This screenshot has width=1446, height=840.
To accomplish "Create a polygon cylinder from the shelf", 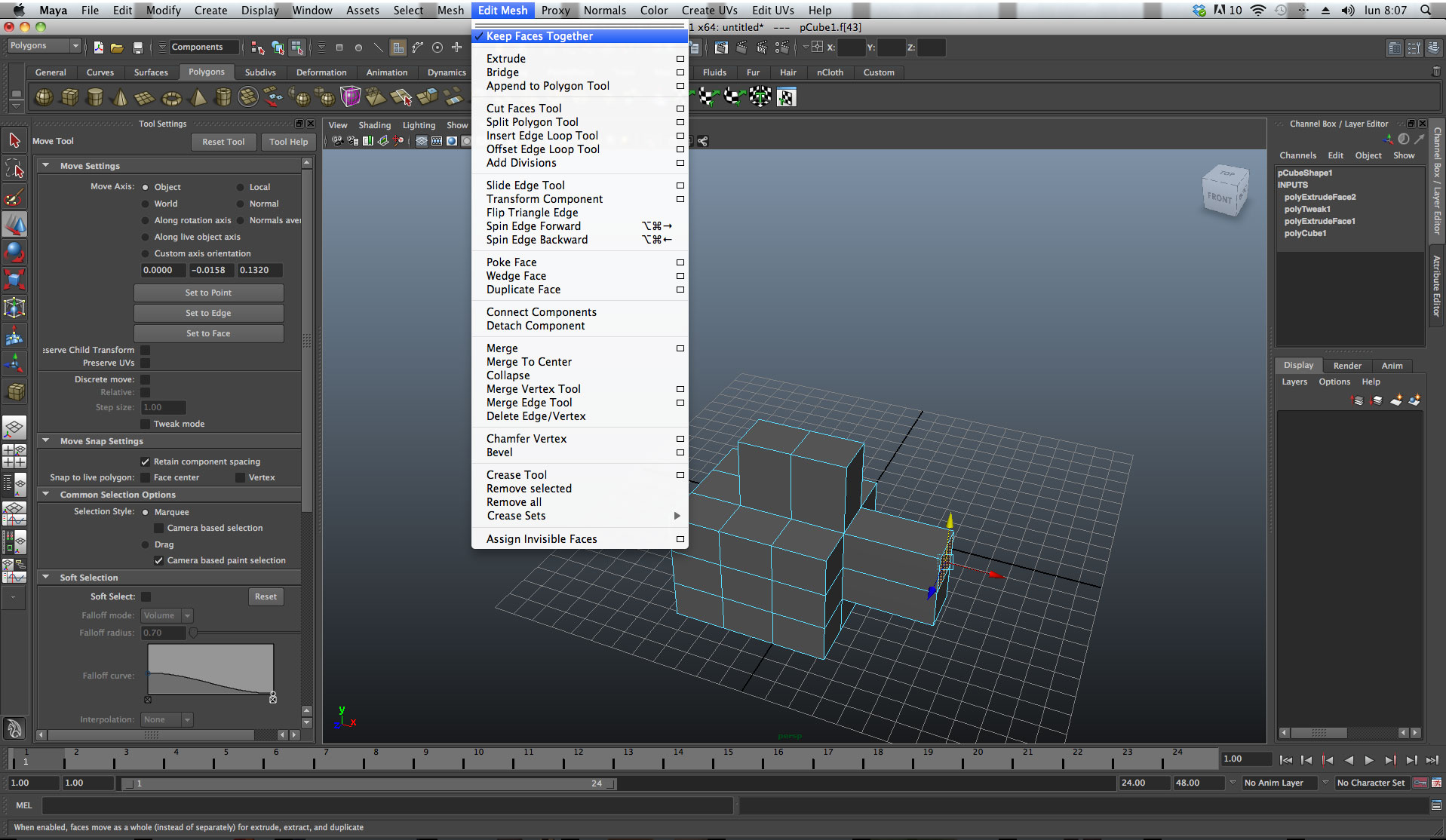I will (95, 97).
